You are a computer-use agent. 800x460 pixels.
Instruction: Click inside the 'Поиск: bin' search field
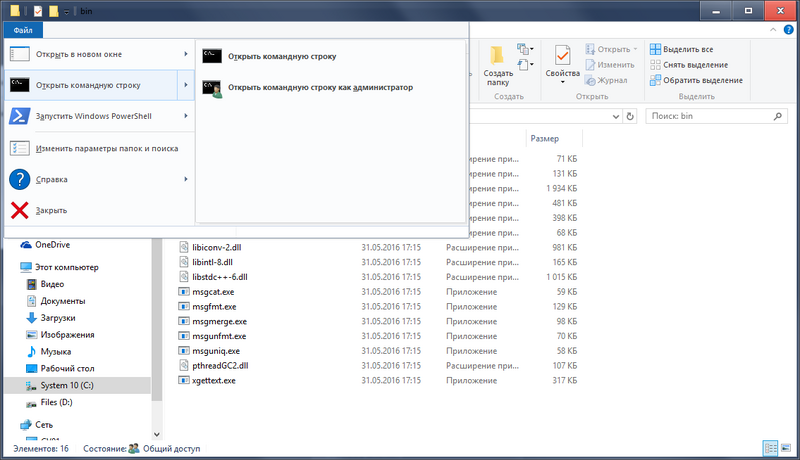pyautogui.click(x=705, y=116)
